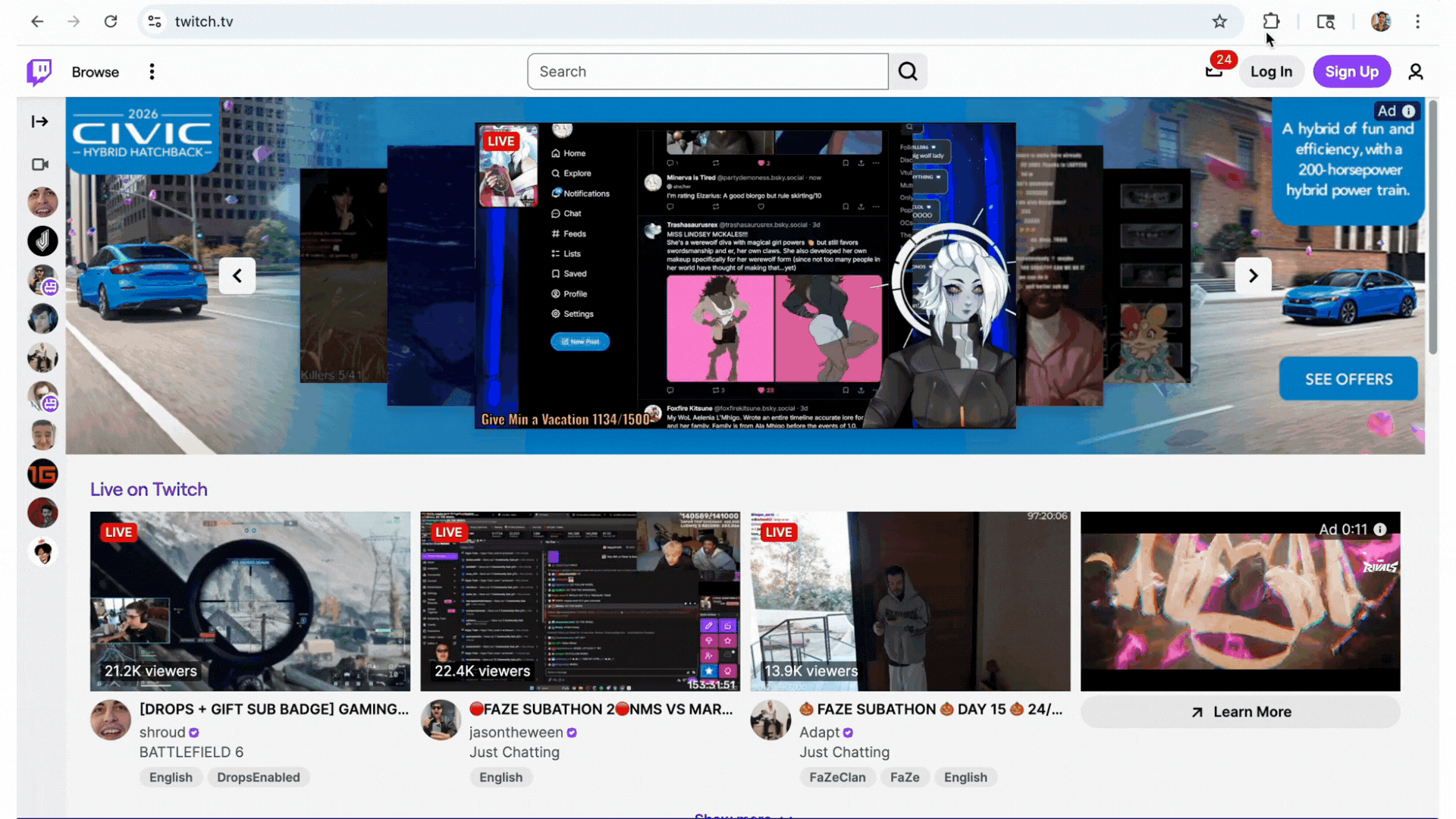1456x819 pixels.
Task: Click the Log In button
Action: point(1271,72)
